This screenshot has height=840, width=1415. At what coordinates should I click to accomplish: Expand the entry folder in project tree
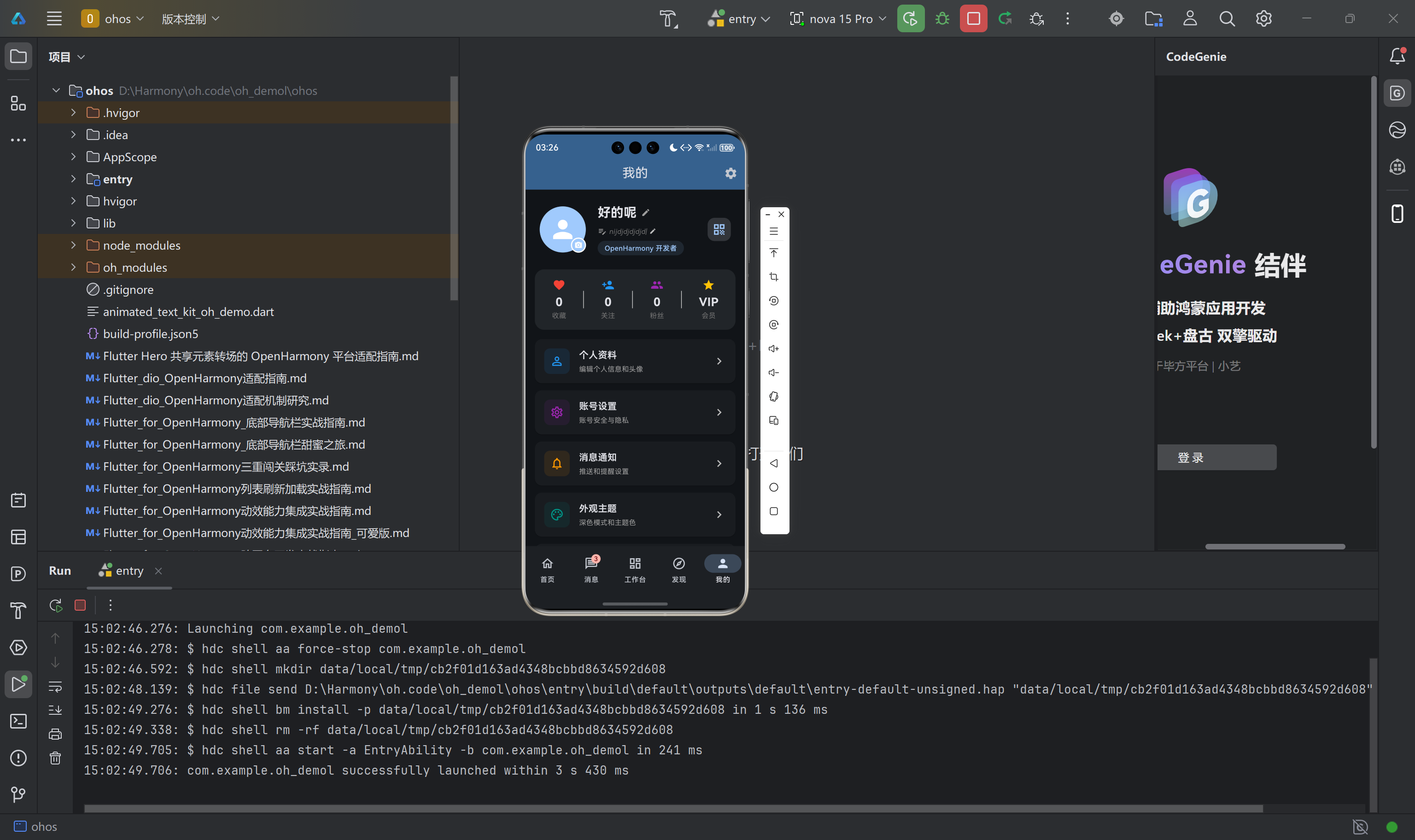tap(73, 179)
